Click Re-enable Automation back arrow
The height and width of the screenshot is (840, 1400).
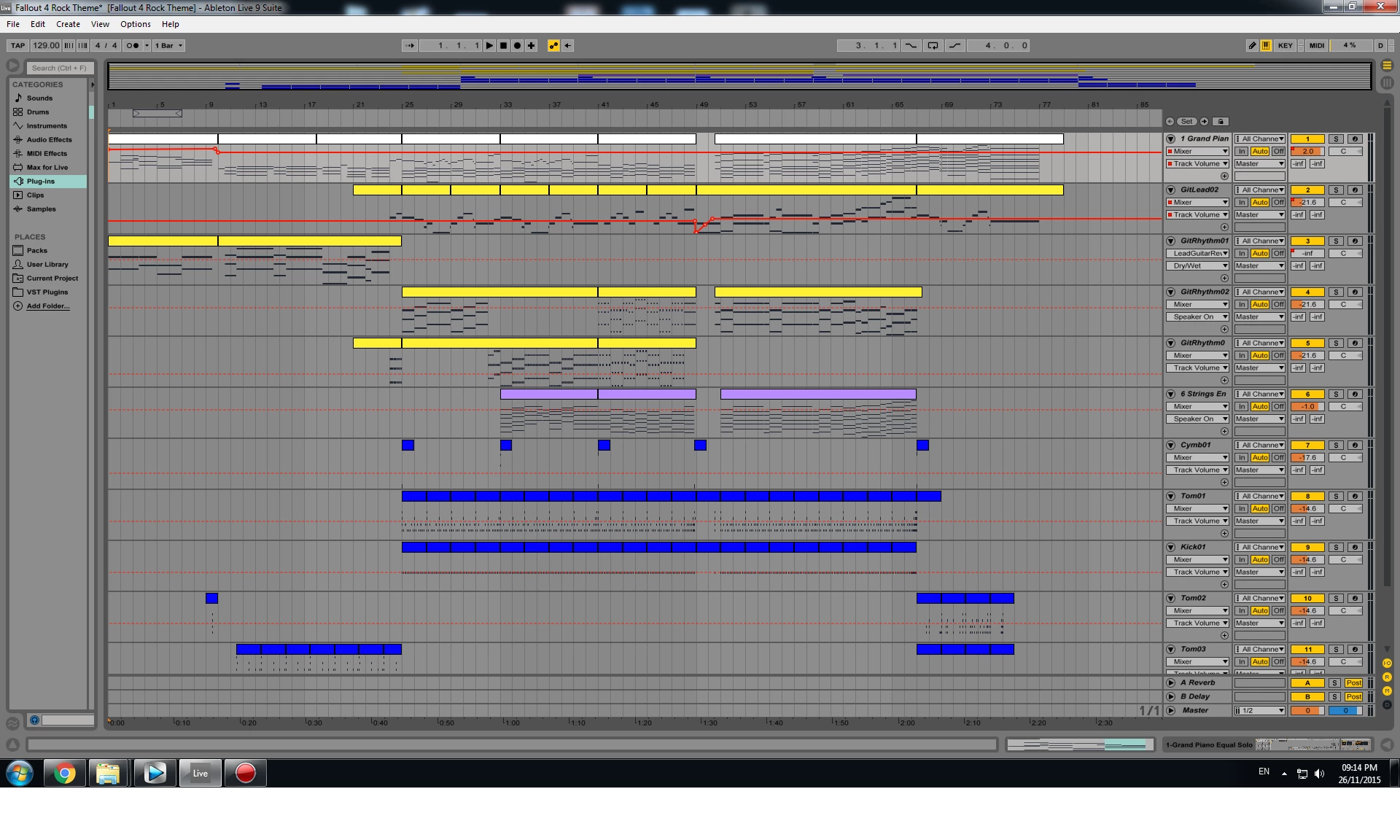[568, 45]
